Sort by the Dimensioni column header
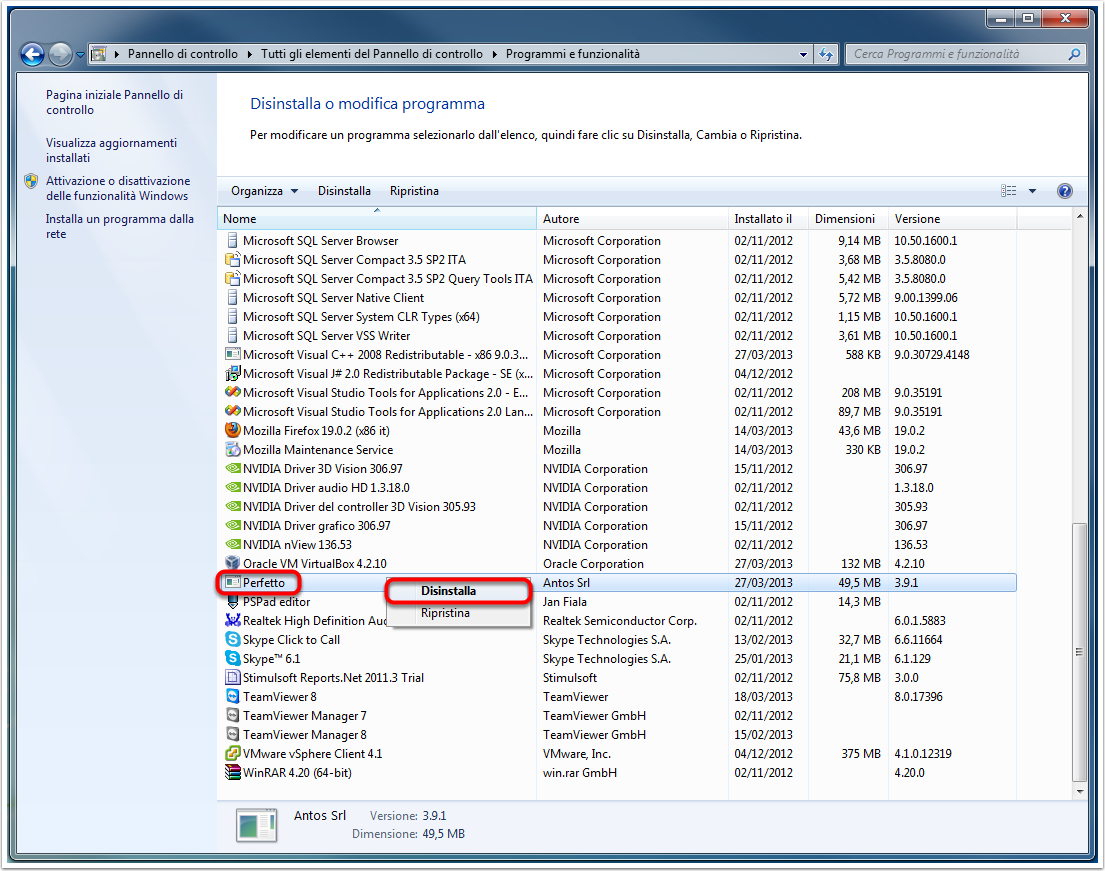 point(848,219)
